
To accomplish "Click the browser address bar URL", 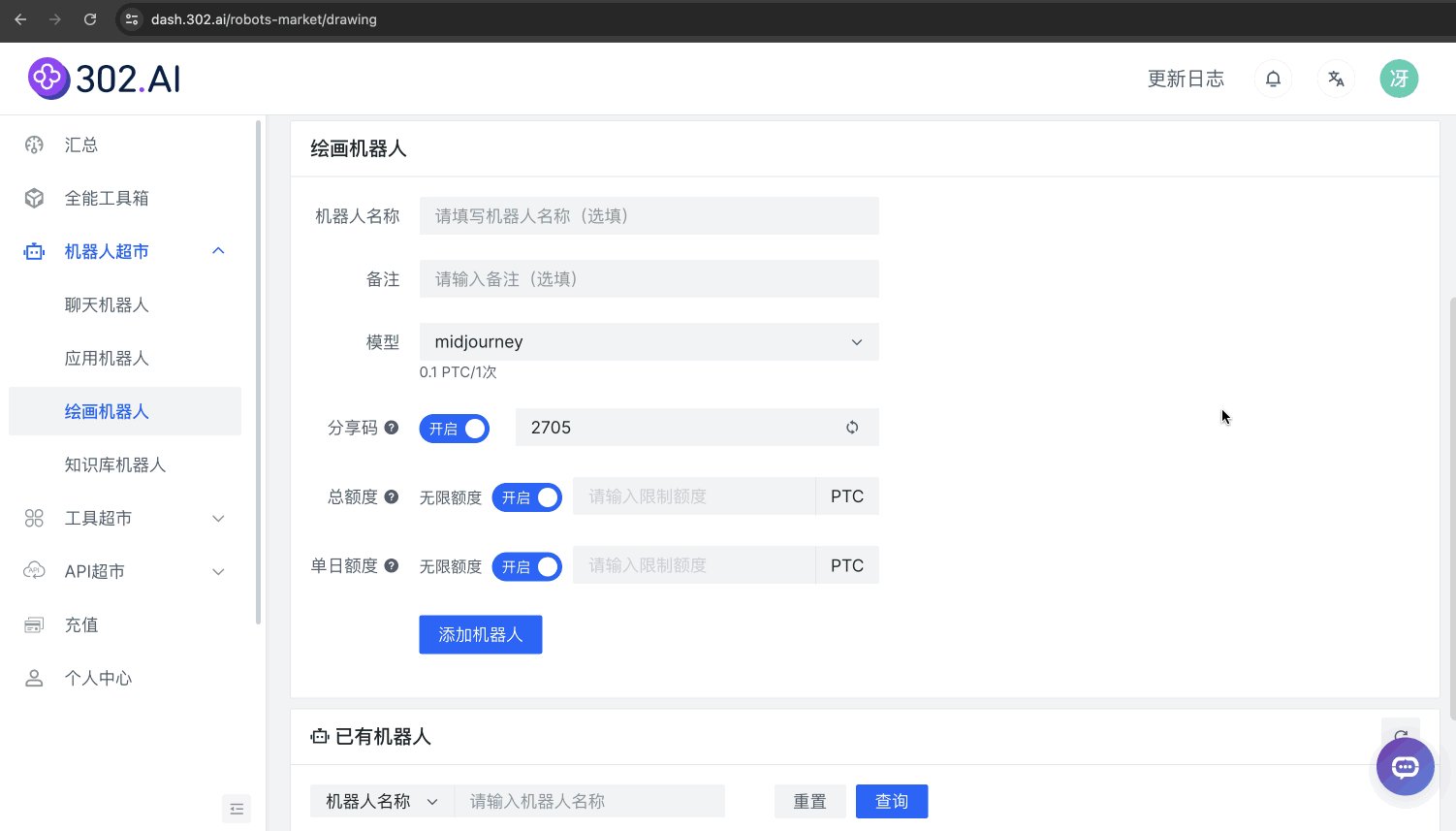I will click(x=264, y=19).
